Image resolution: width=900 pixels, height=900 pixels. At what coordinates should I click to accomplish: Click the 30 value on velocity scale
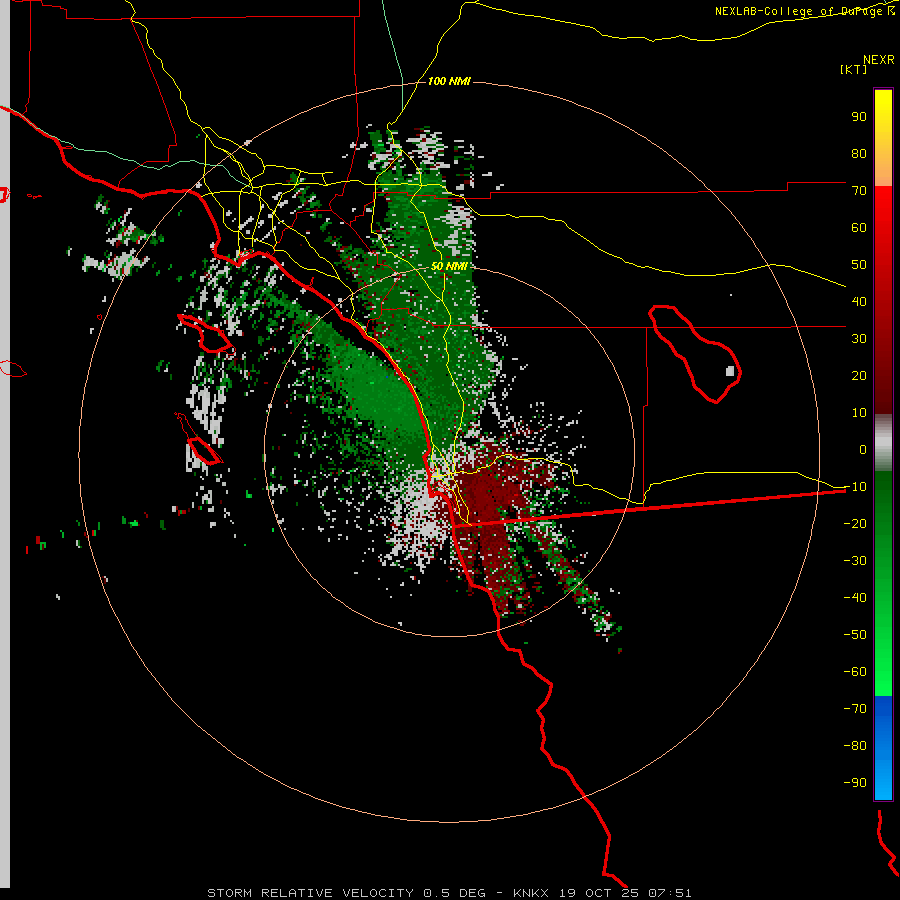[x=859, y=339]
